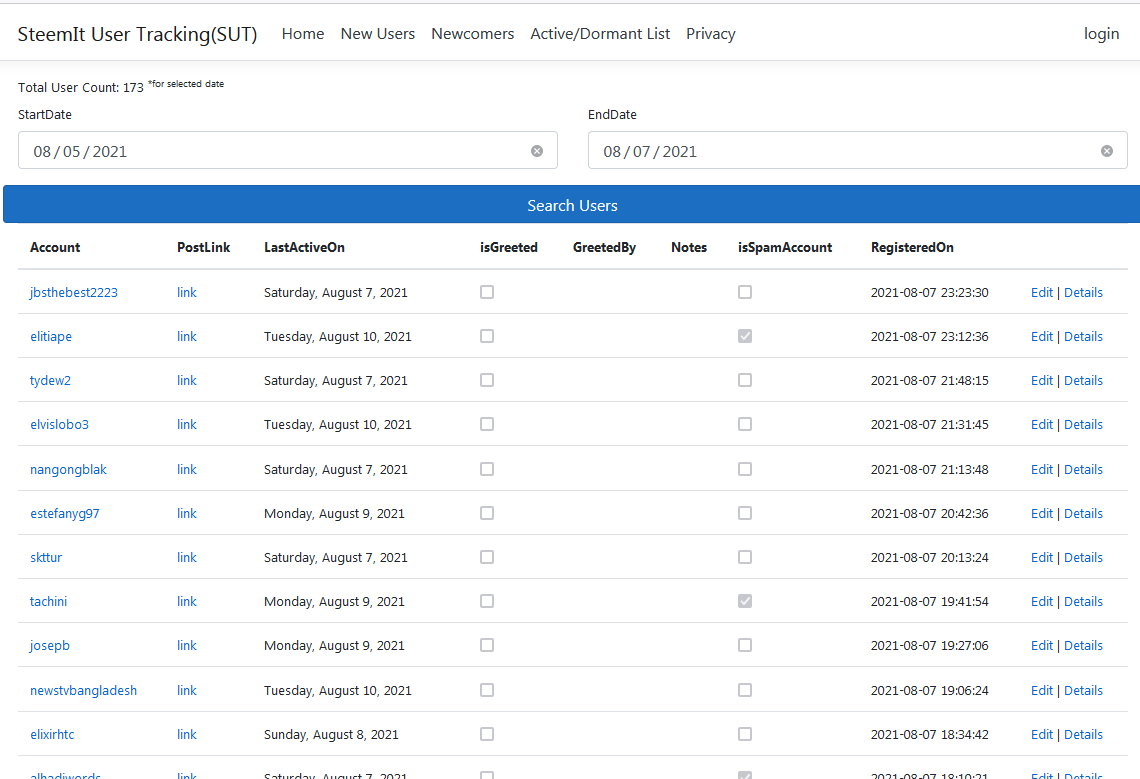Toggle isGreeted checkbox for jbsthebest2223
The width and height of the screenshot is (1140, 779).
pos(487,292)
